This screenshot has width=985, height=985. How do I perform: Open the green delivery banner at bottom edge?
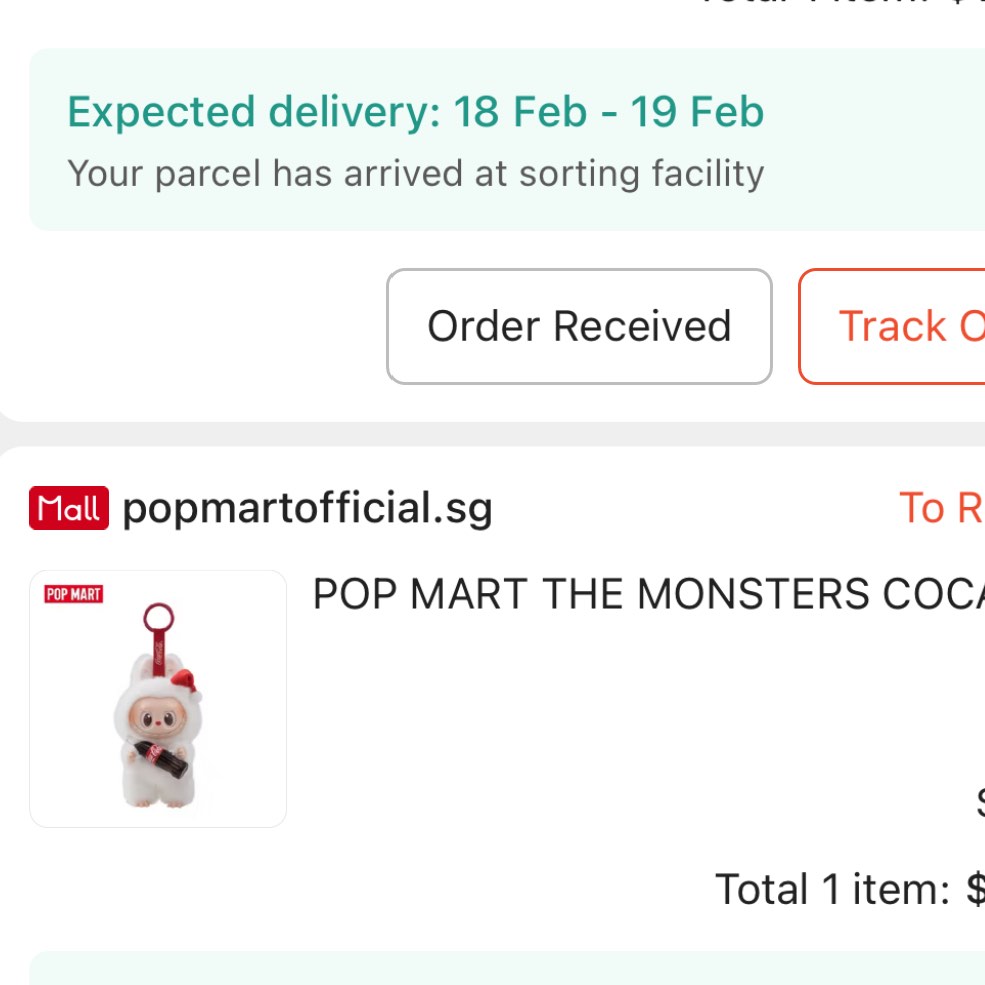pyautogui.click(x=500, y=968)
